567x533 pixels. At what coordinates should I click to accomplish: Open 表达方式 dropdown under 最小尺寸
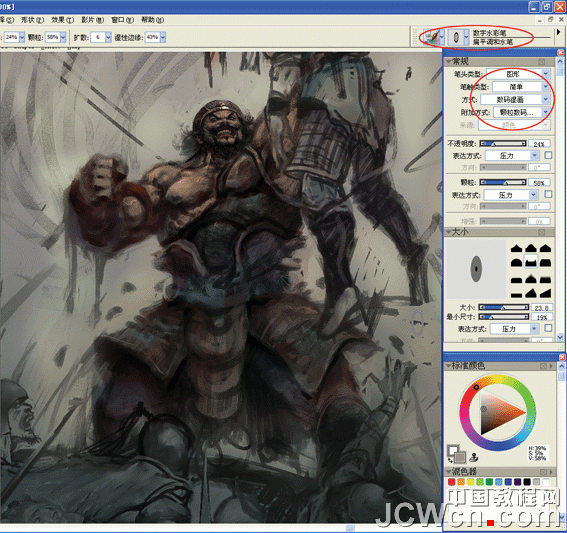coord(514,329)
